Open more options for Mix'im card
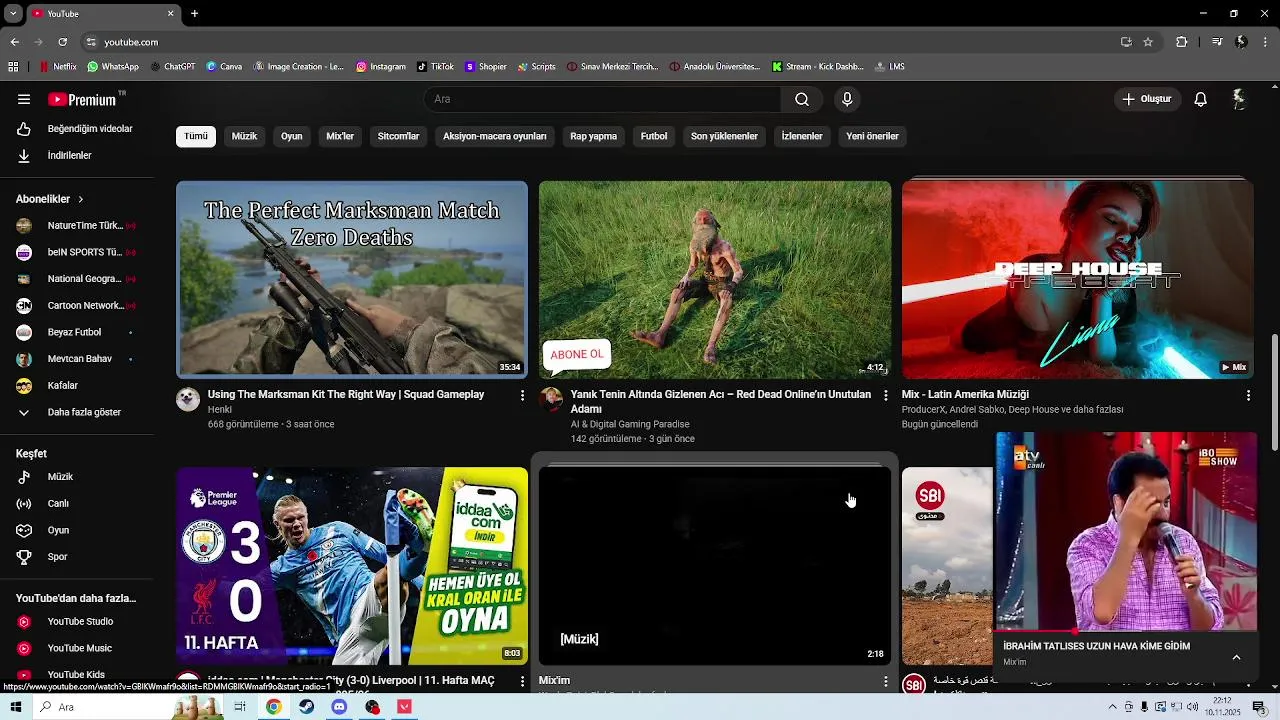This screenshot has height=720, width=1280. (x=885, y=682)
